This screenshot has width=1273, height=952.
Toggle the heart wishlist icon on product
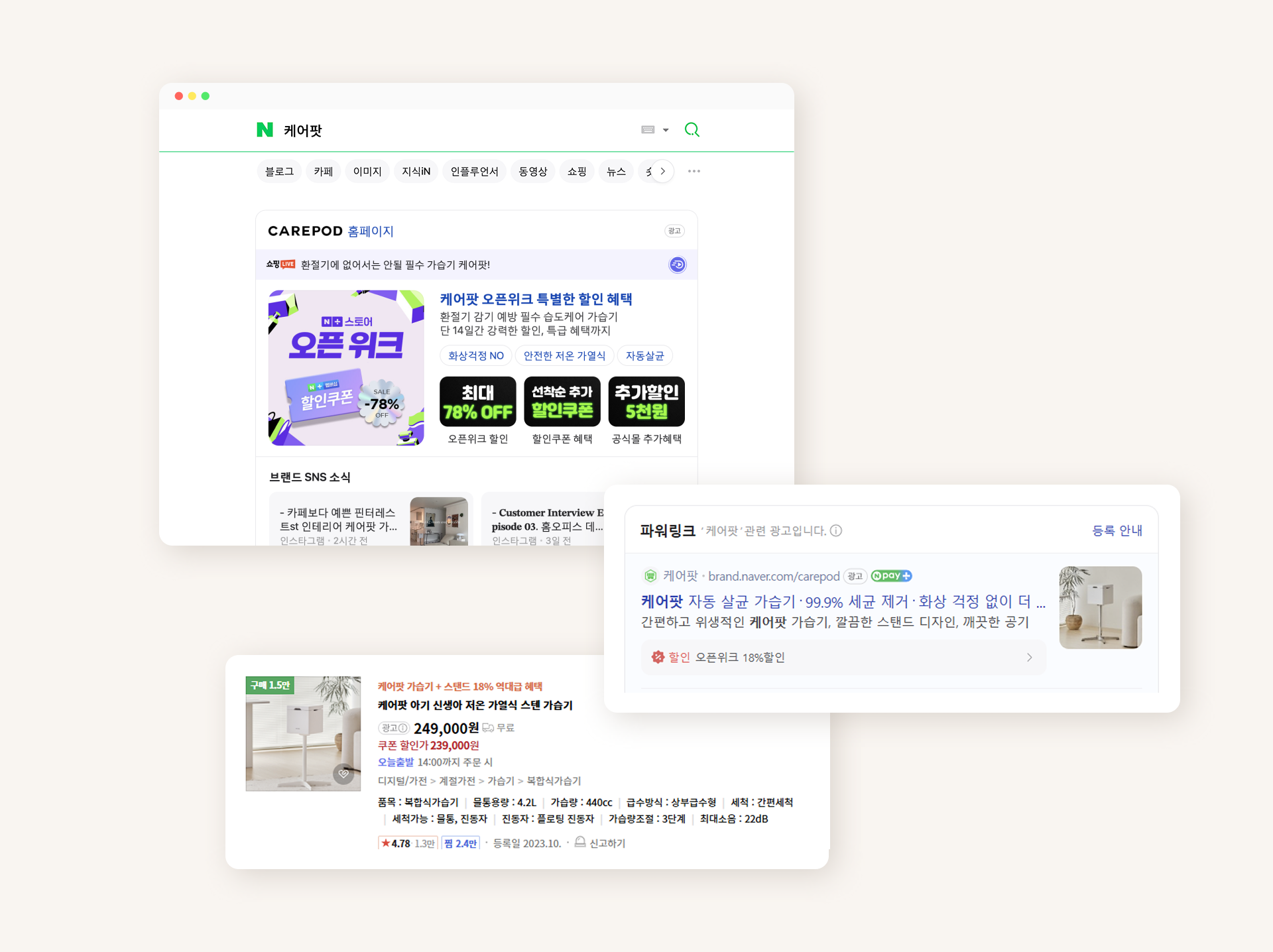343,774
